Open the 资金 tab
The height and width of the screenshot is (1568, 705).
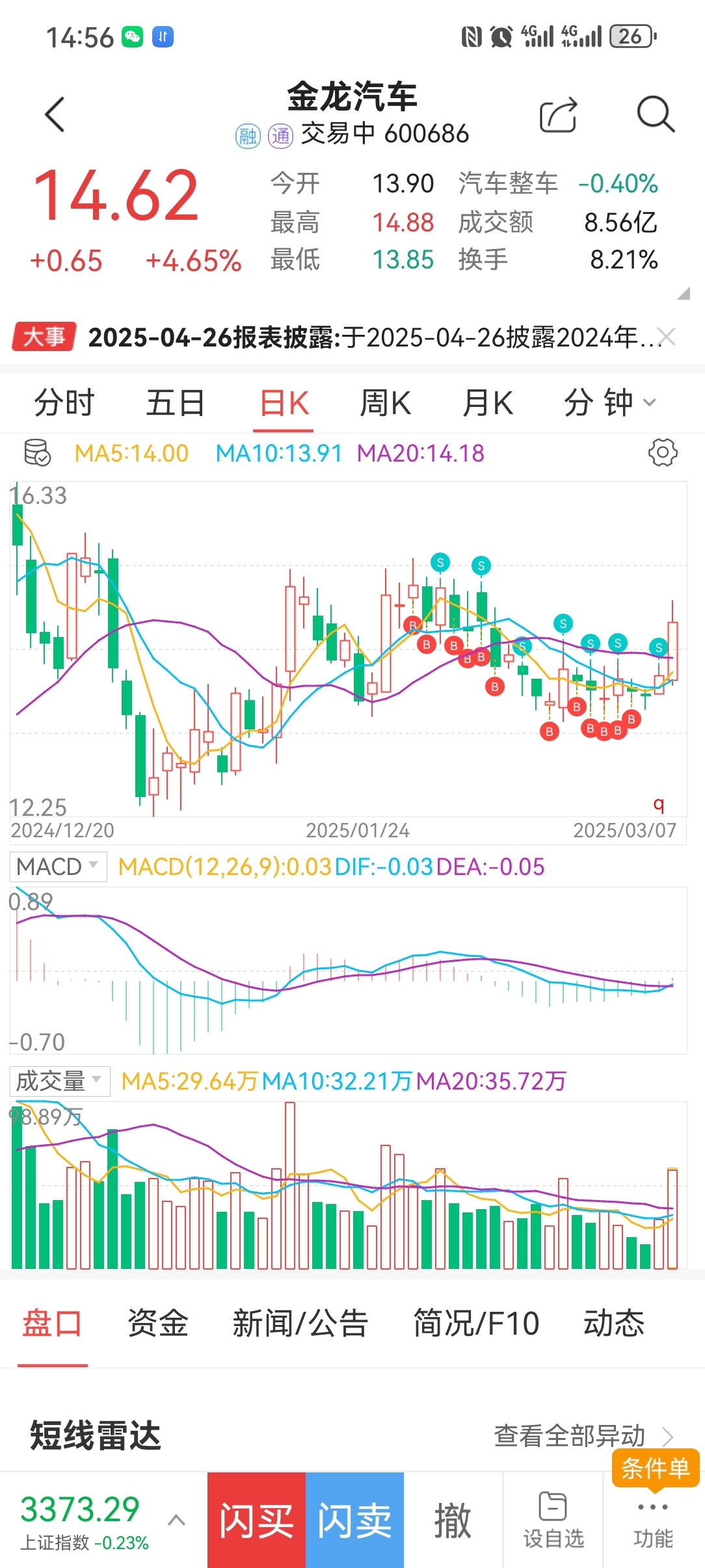158,1323
